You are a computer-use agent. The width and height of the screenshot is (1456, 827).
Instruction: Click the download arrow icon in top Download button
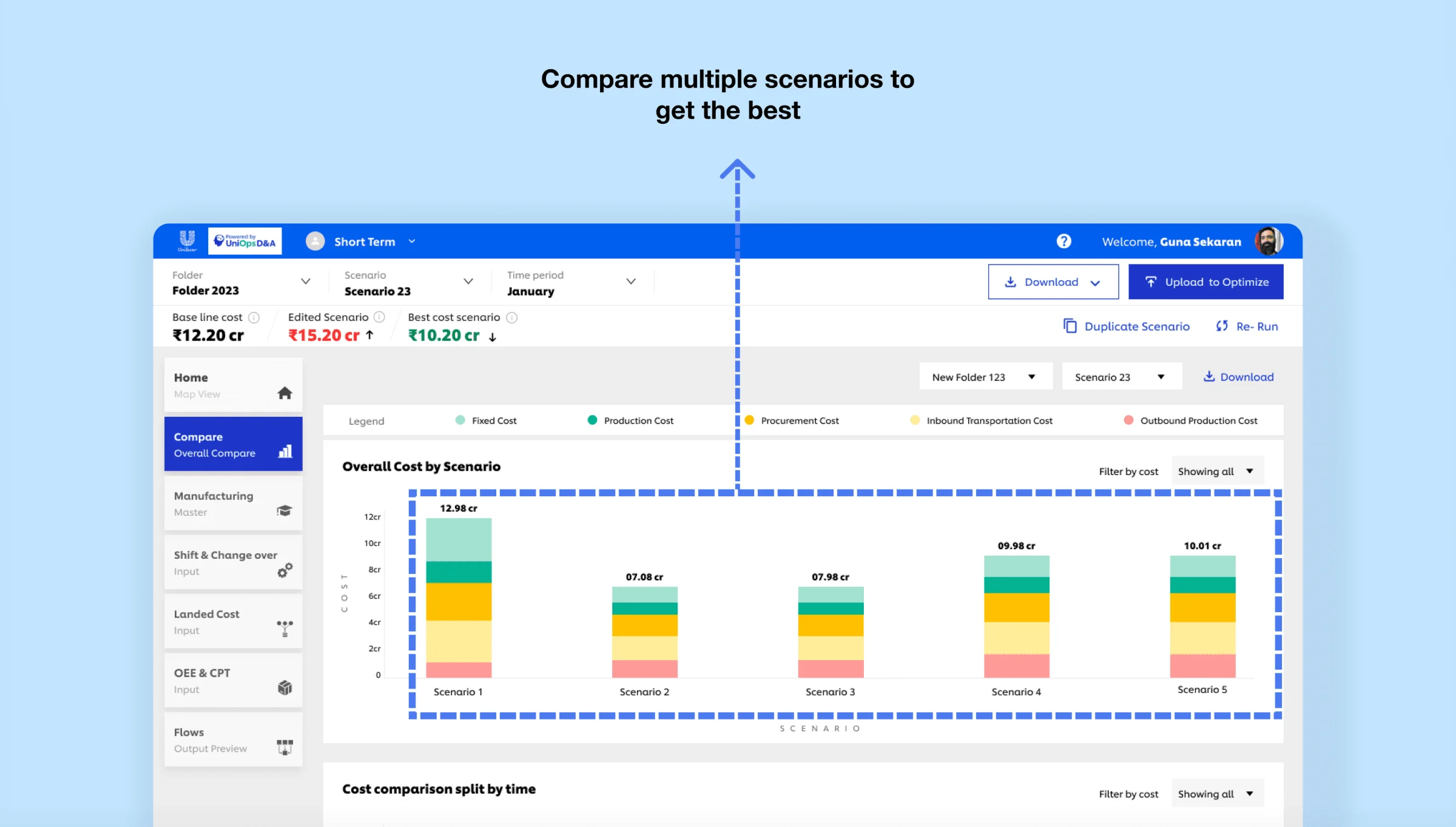coord(1010,282)
